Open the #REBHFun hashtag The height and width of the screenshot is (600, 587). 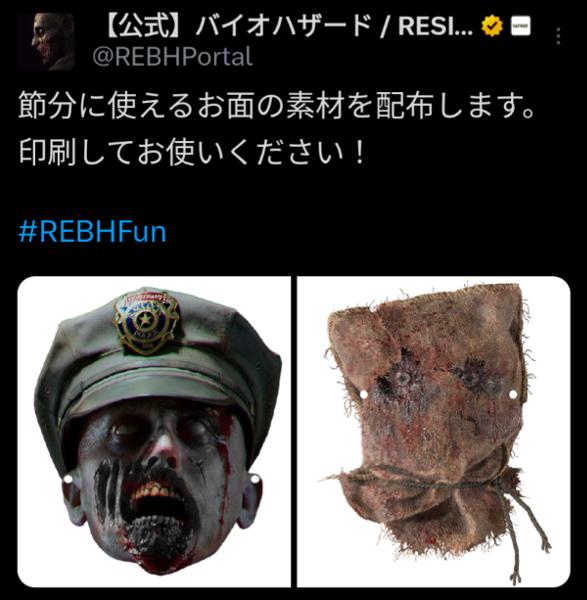[x=92, y=232]
